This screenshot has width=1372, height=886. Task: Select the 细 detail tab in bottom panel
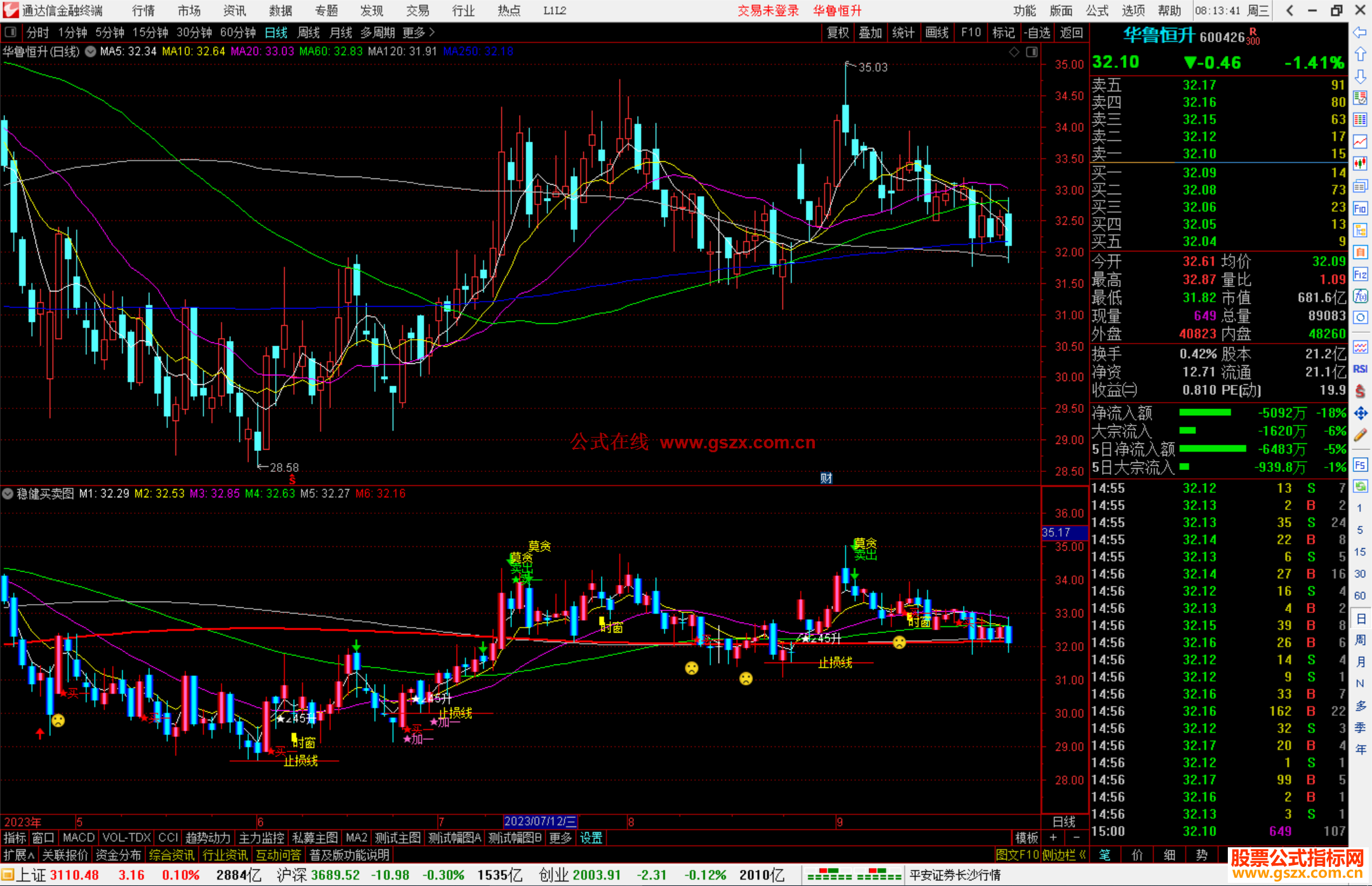tap(1169, 855)
